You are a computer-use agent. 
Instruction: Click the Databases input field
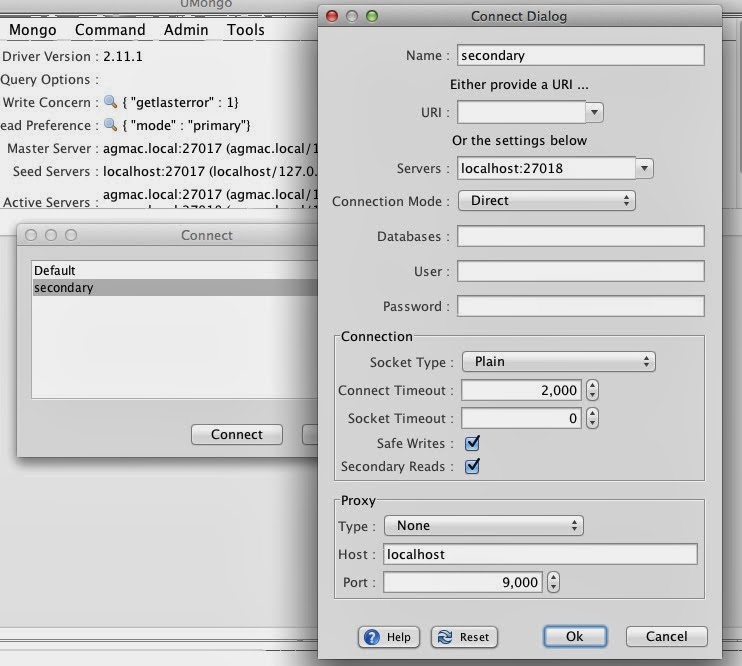click(581, 236)
